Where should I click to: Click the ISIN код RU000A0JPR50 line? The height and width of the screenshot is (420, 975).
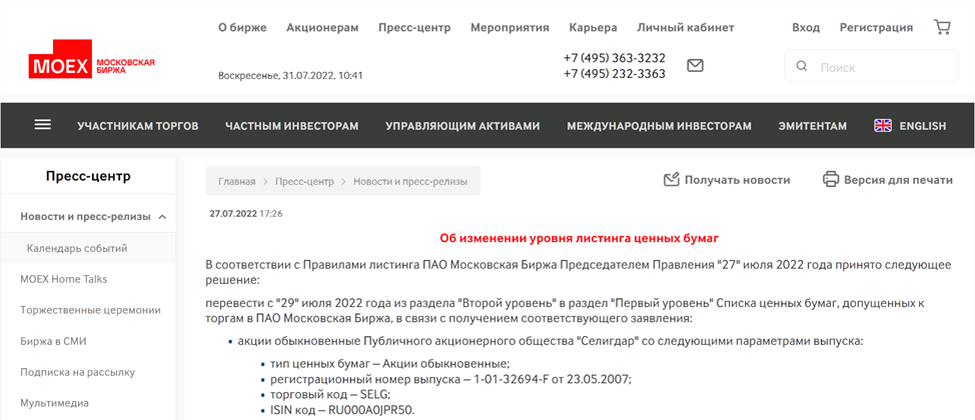coord(343,411)
